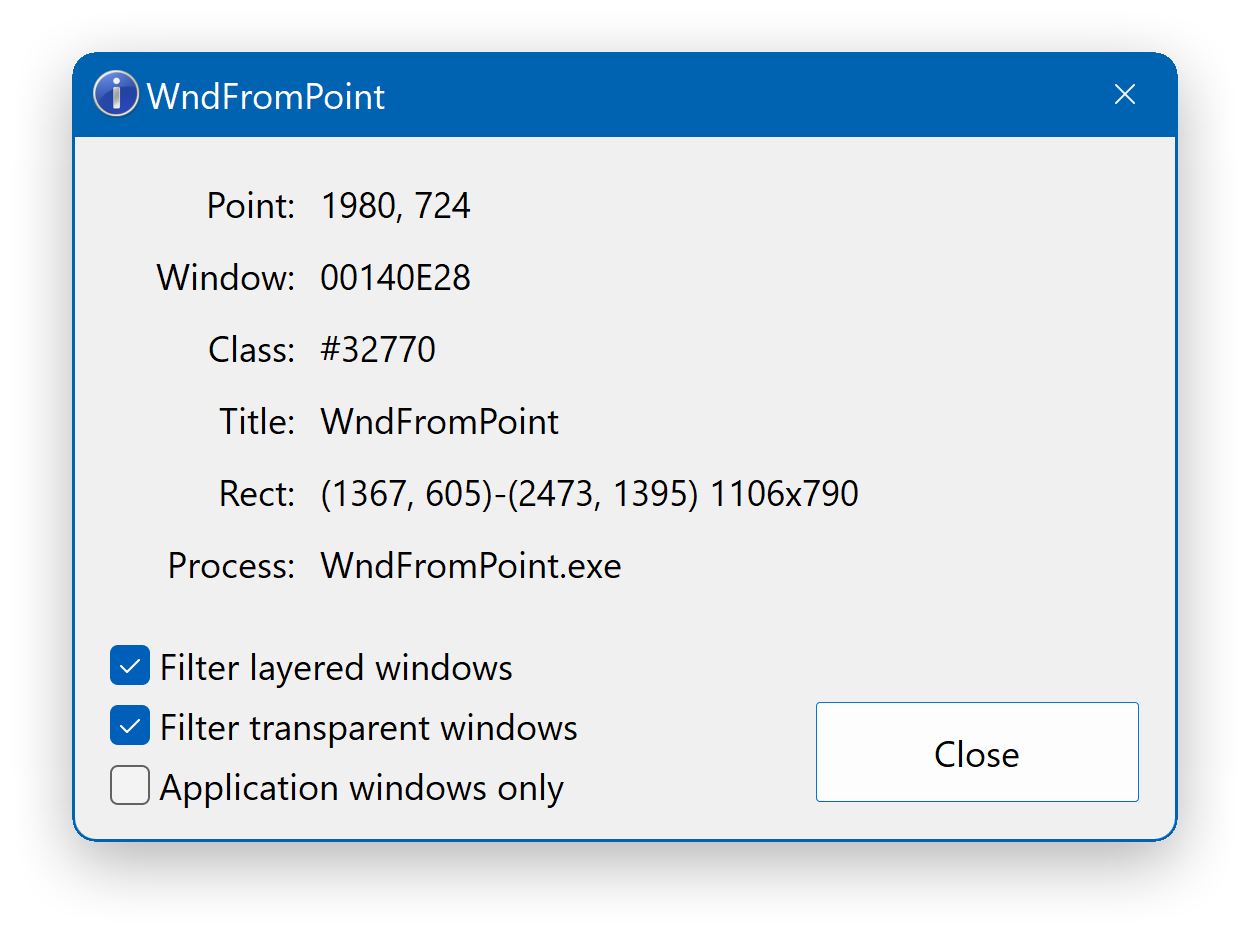Click the class value #32770
This screenshot has height=934, width=1250.
pyautogui.click(x=378, y=350)
